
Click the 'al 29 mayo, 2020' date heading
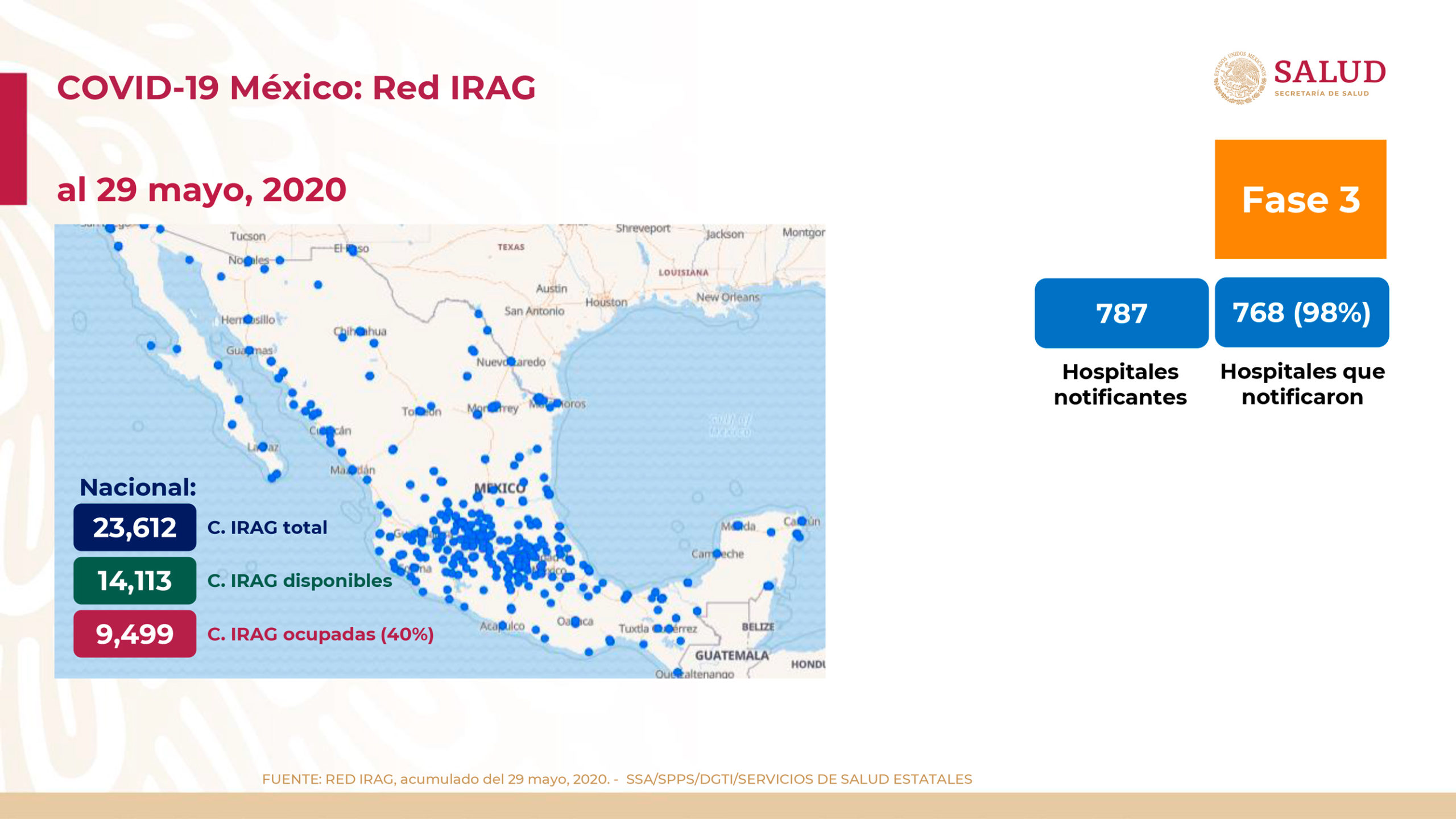point(201,189)
